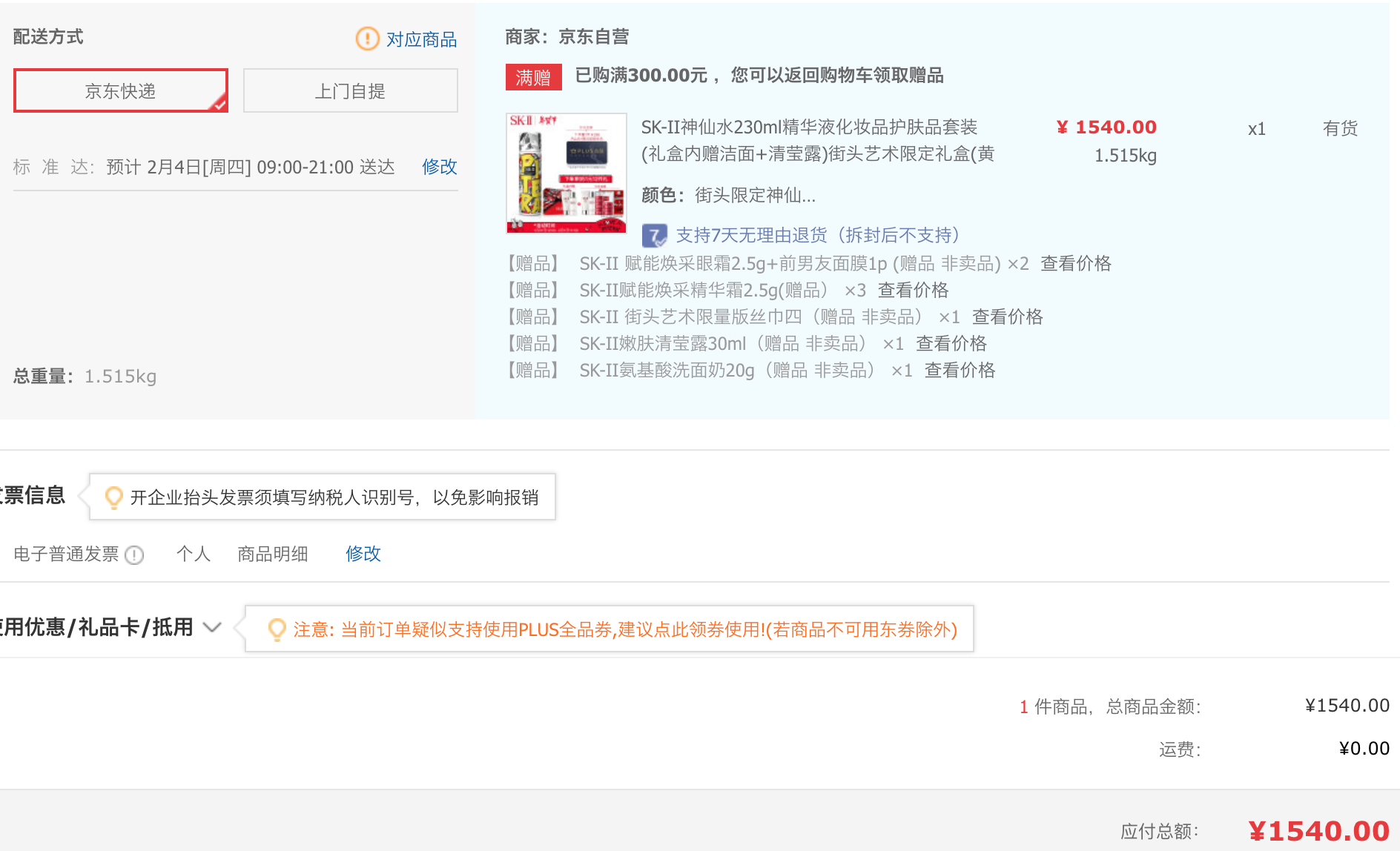Click the lightbulb icon in the invoice tip

(113, 497)
